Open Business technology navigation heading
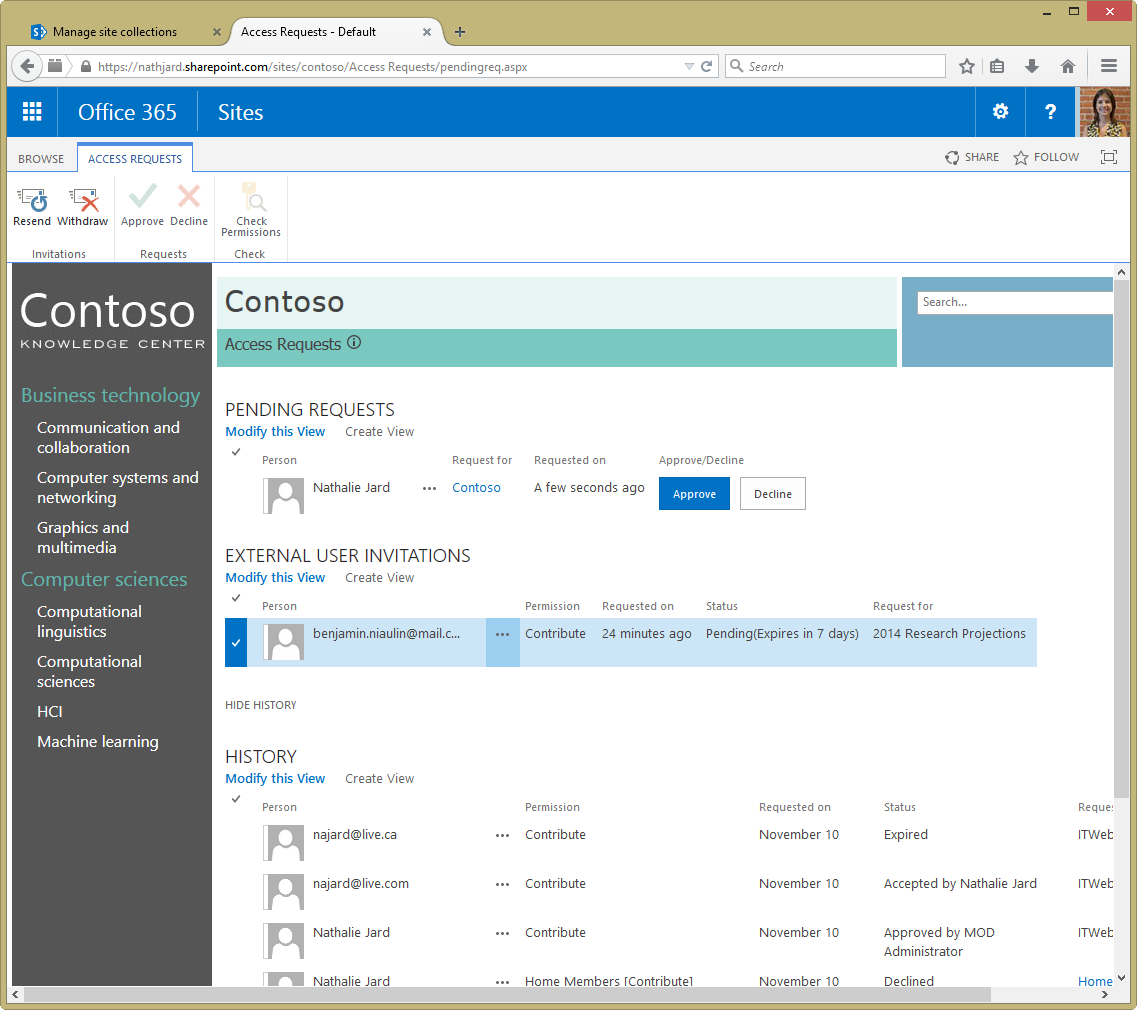 click(110, 395)
